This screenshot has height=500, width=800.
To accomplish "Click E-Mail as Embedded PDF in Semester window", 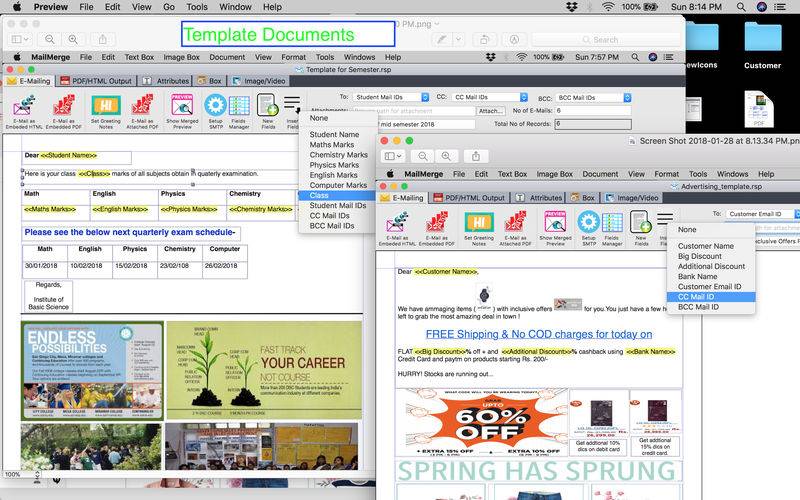I will 64,111.
